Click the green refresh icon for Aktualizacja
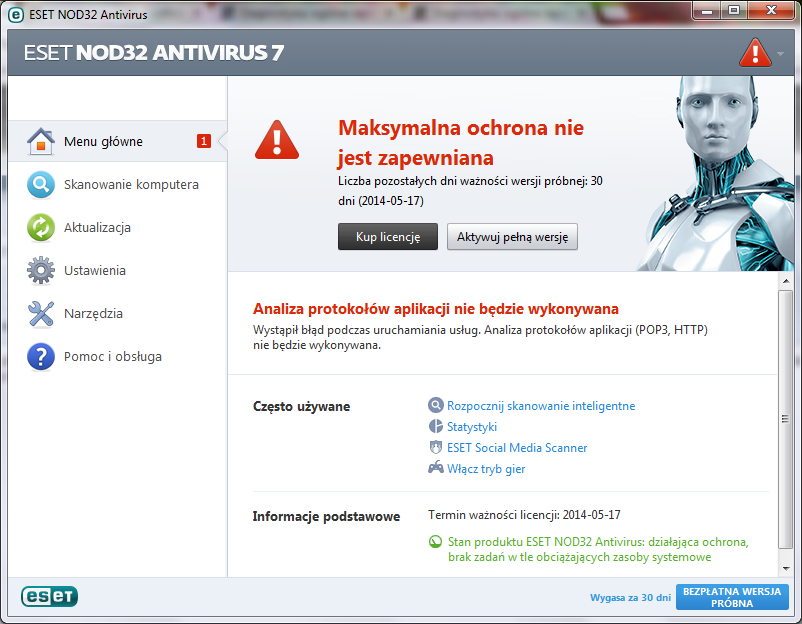Viewport: 802px width, 624px height. (41, 227)
